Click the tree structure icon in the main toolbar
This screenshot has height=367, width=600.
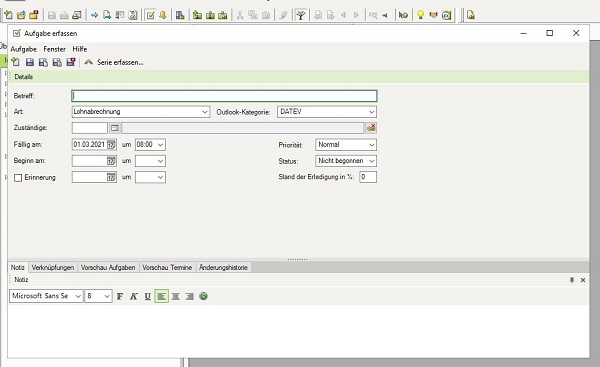coord(301,15)
